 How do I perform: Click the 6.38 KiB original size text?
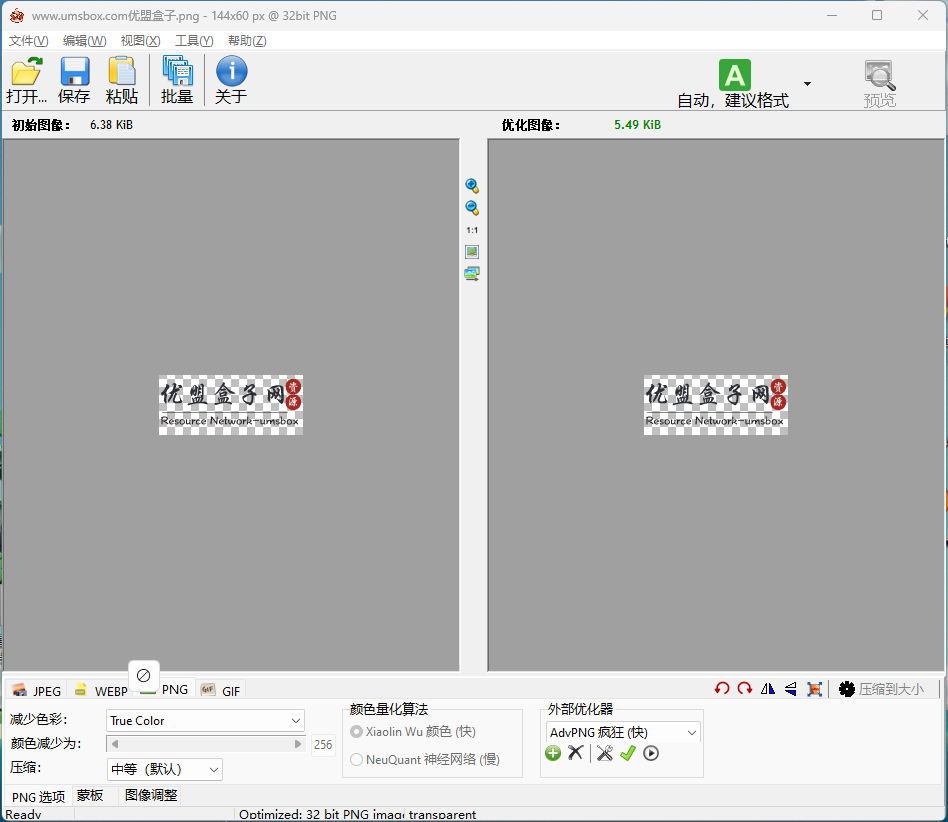pos(111,125)
